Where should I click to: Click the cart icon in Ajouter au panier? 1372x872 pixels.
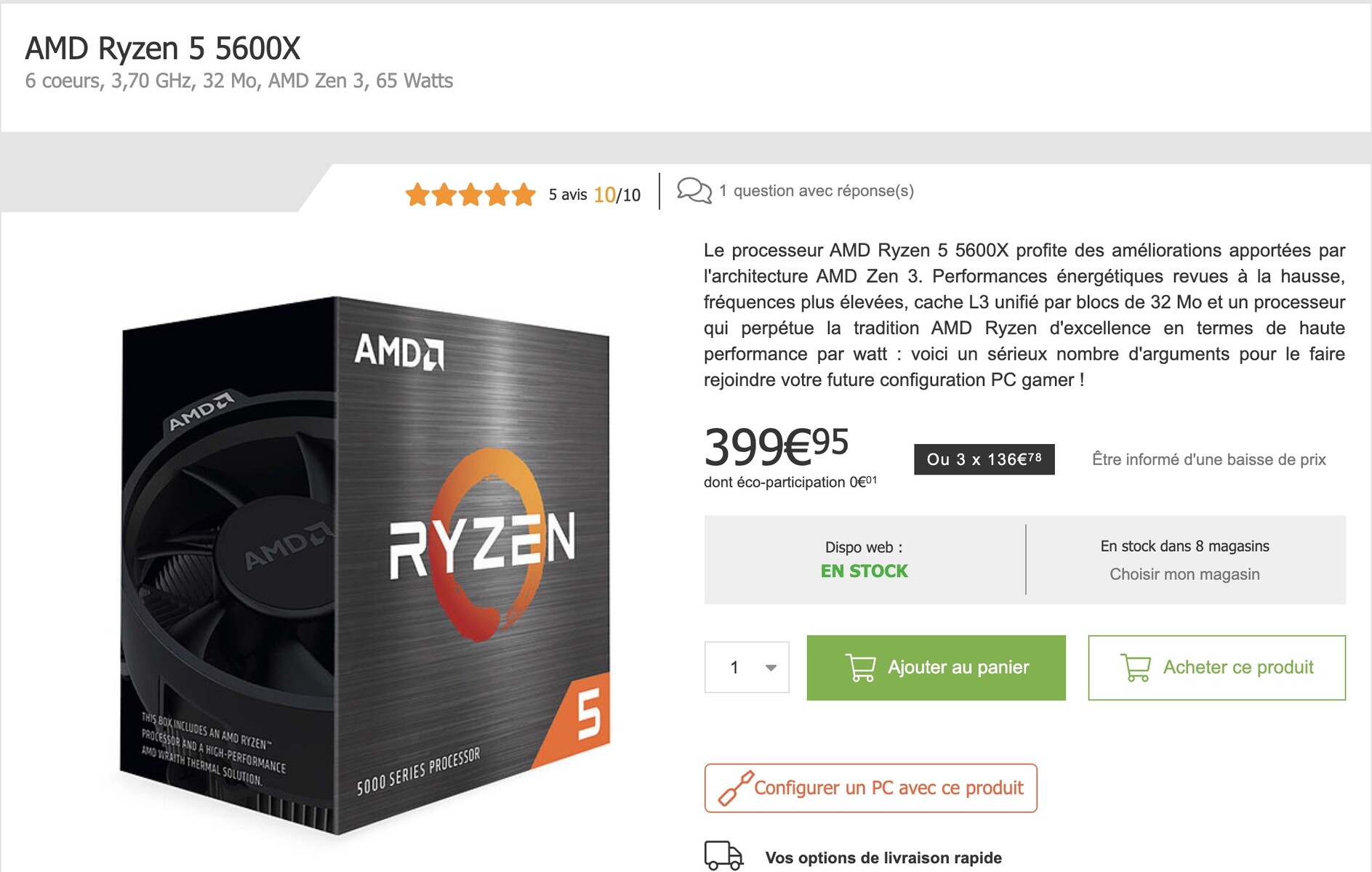(x=861, y=667)
